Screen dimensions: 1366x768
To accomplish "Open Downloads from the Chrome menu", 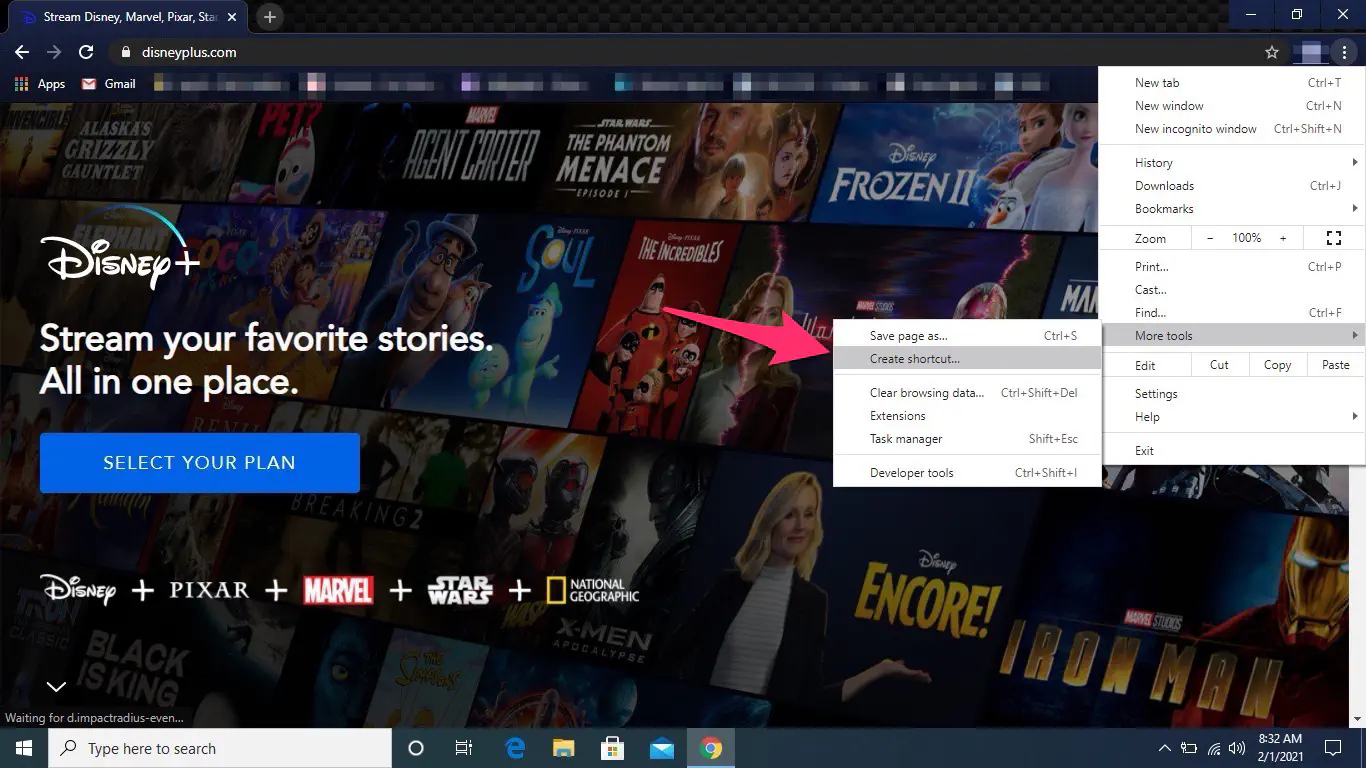I will (x=1232, y=186).
